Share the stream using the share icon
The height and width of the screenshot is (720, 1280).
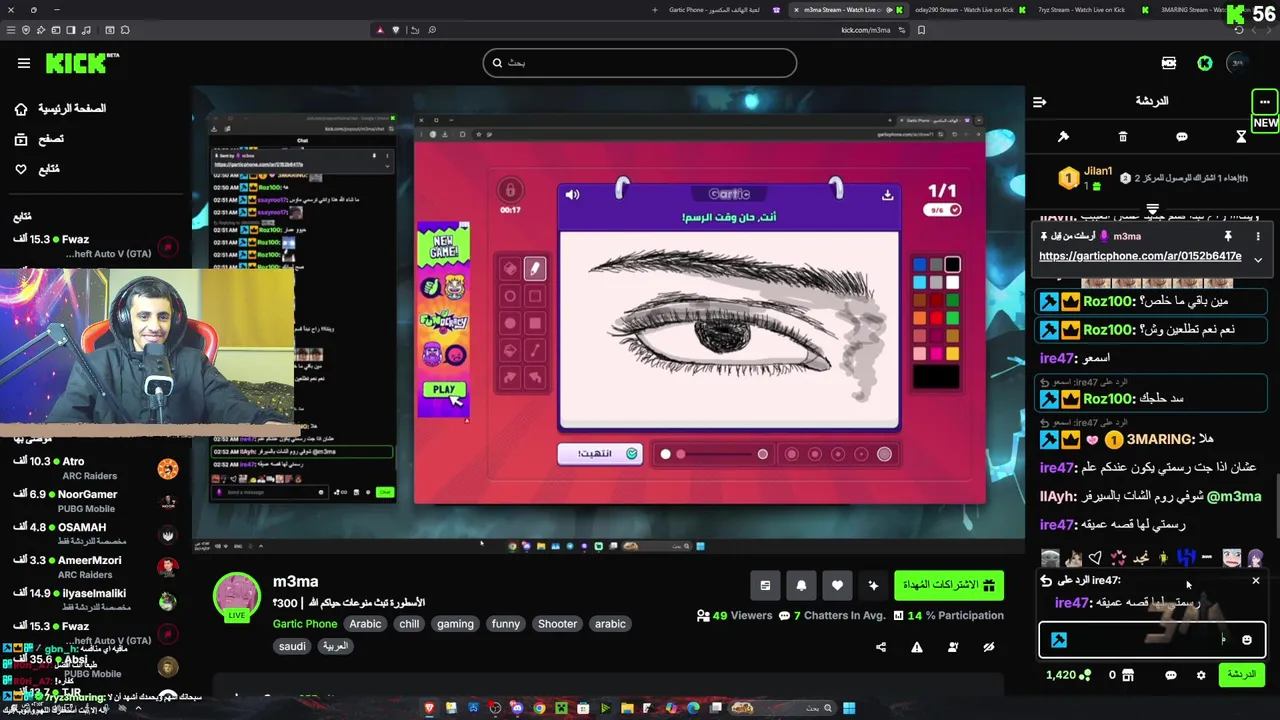coord(881,647)
